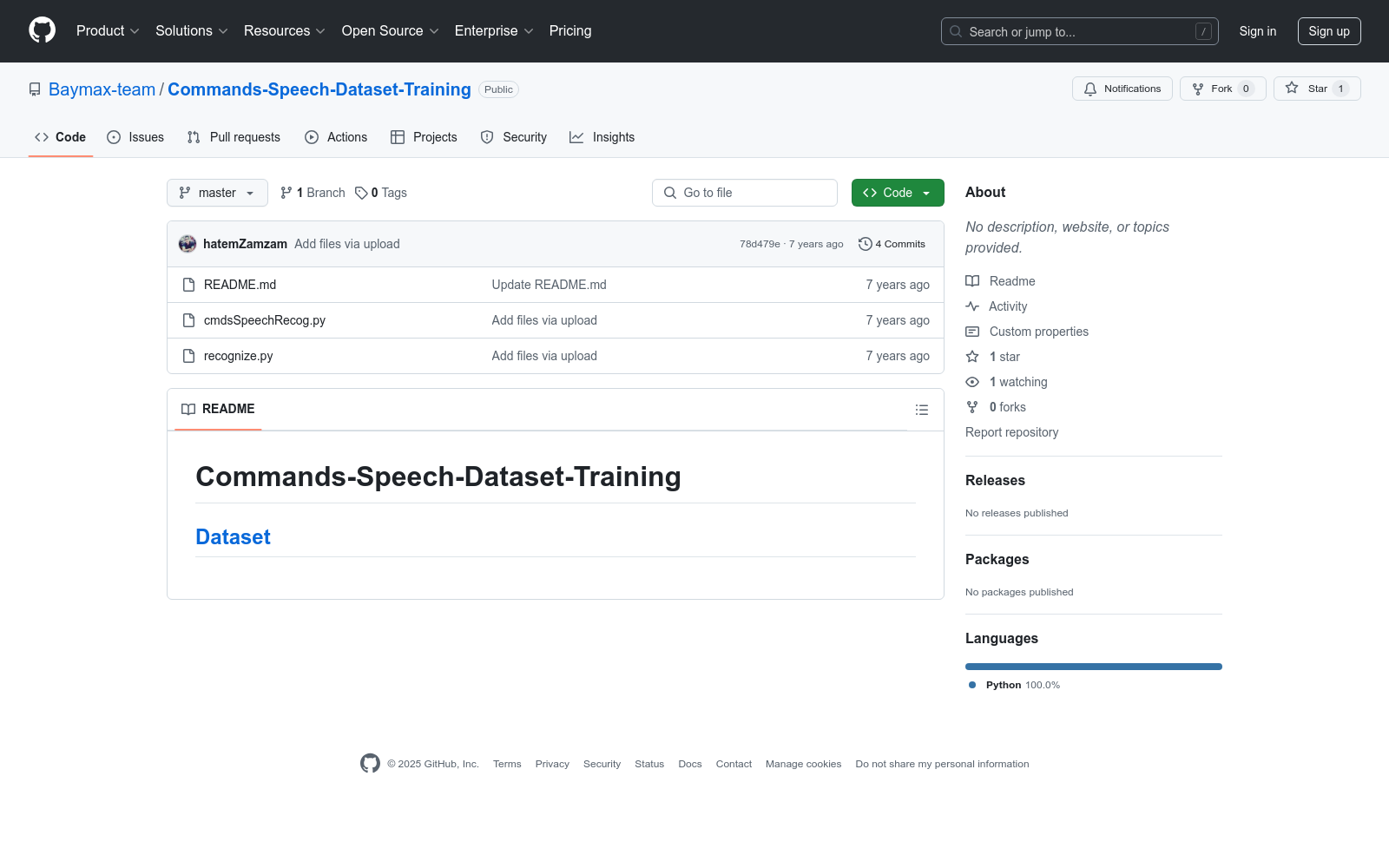Click the eye icon beside 1 watching

click(x=972, y=382)
